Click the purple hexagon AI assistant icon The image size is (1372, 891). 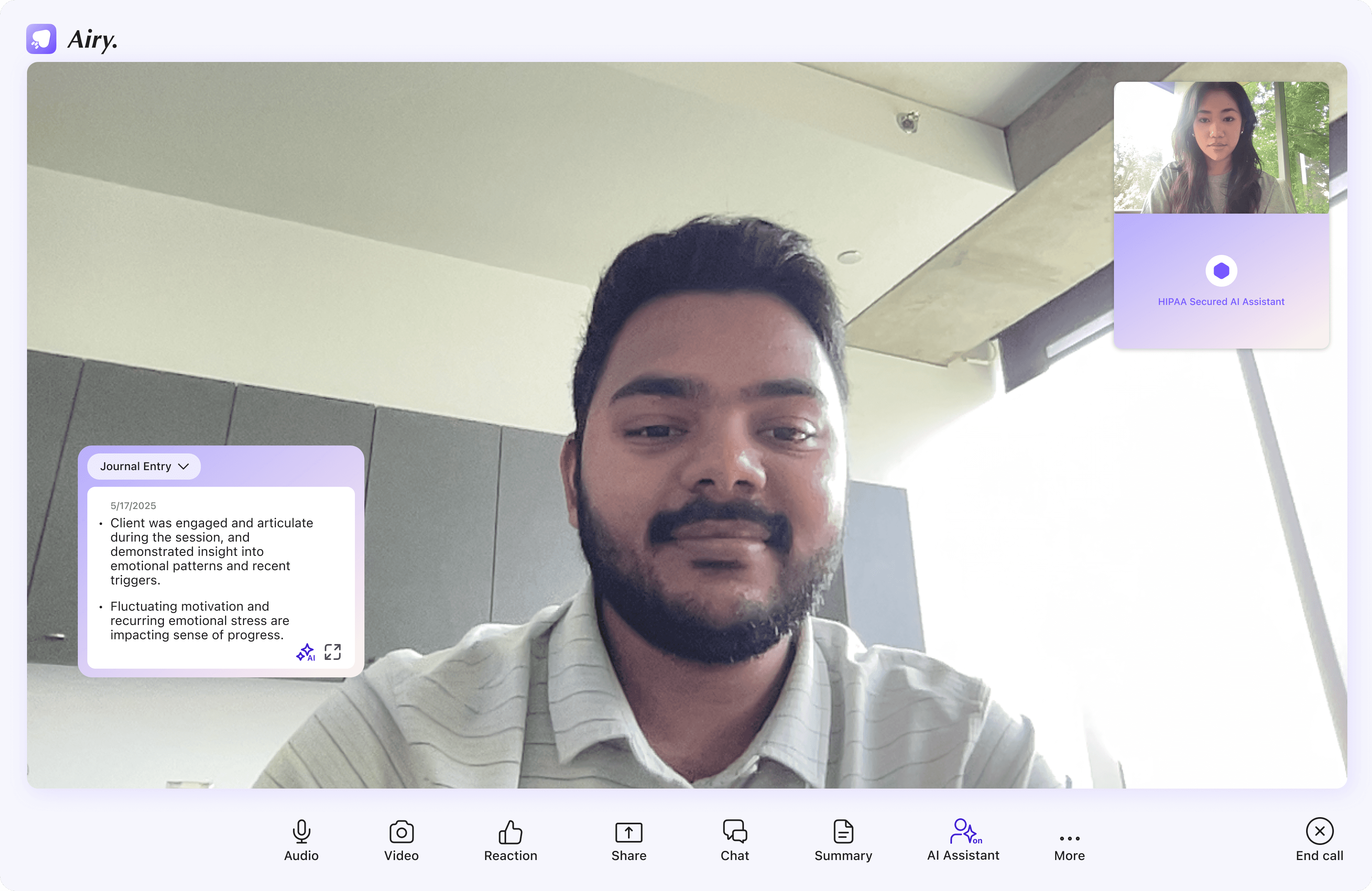tap(1221, 270)
